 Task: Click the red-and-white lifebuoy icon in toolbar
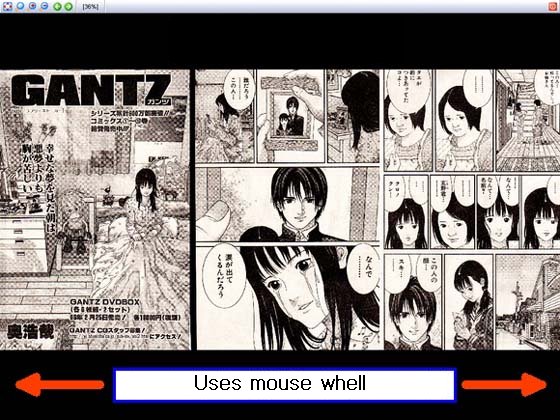[x=8, y=6]
